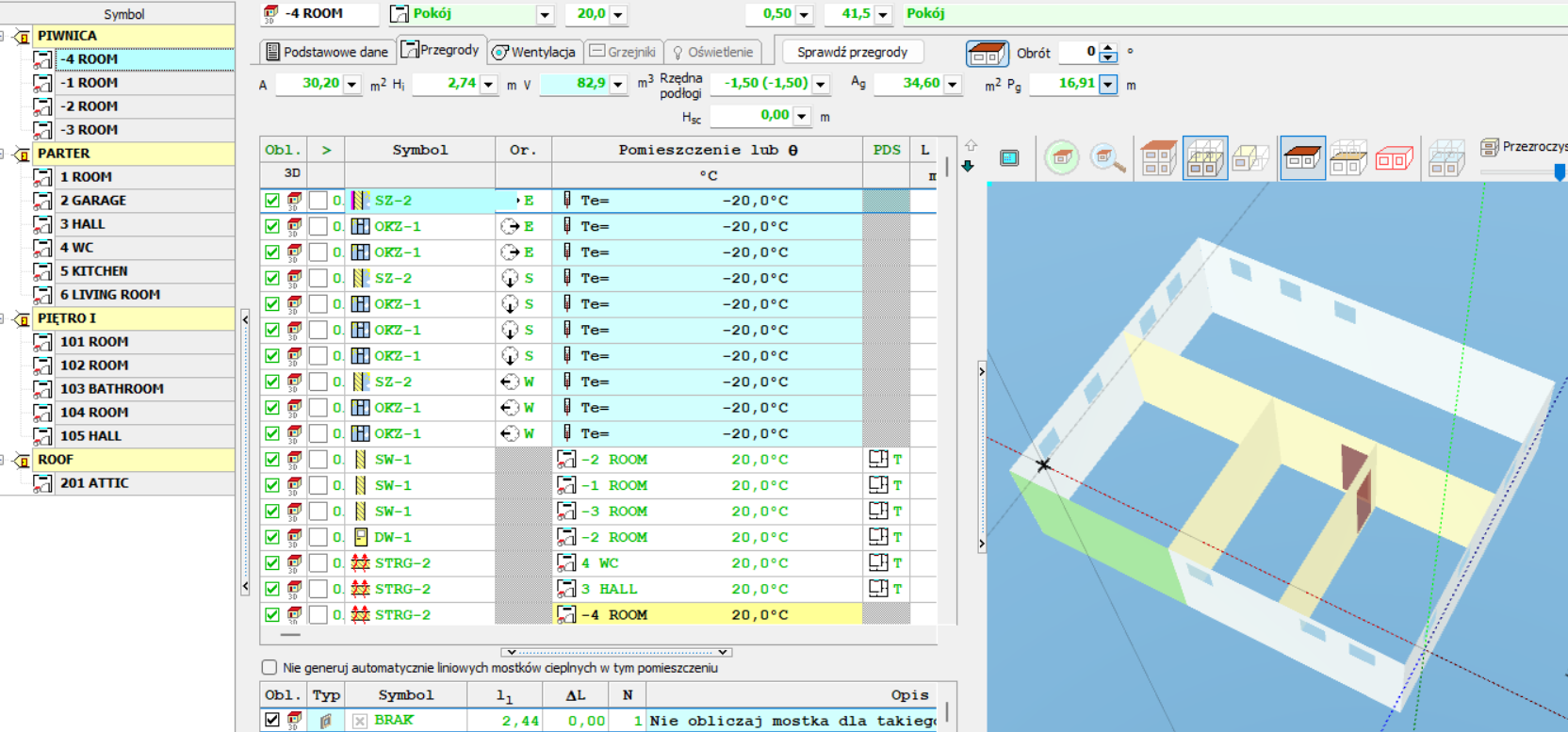
Task: Open the Podstawowe dane tab
Action: (326, 52)
